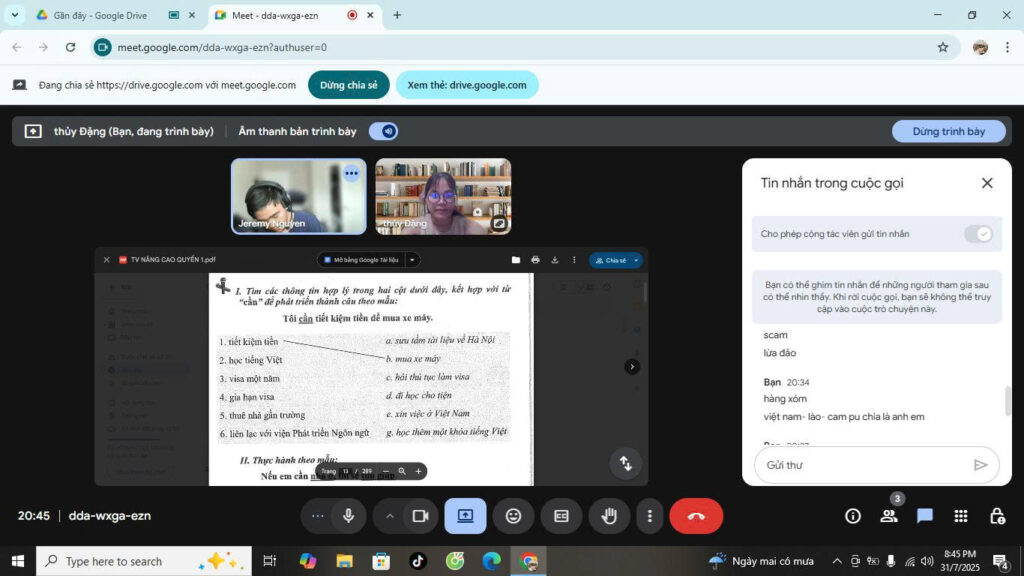This screenshot has height=576, width=1024.
Task: Raise hand in the meeting
Action: (608, 516)
